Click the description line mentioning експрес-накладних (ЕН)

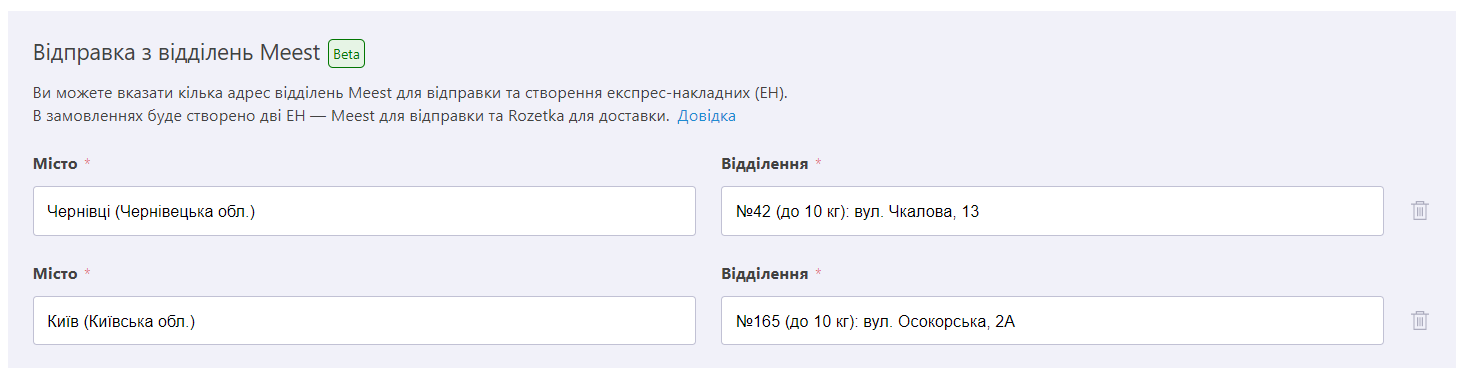411,93
